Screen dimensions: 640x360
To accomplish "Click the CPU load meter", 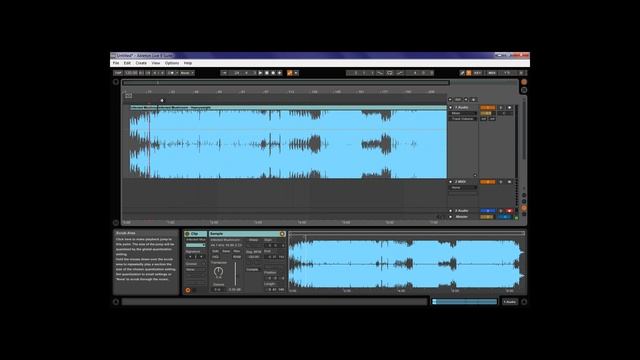I will pos(507,73).
